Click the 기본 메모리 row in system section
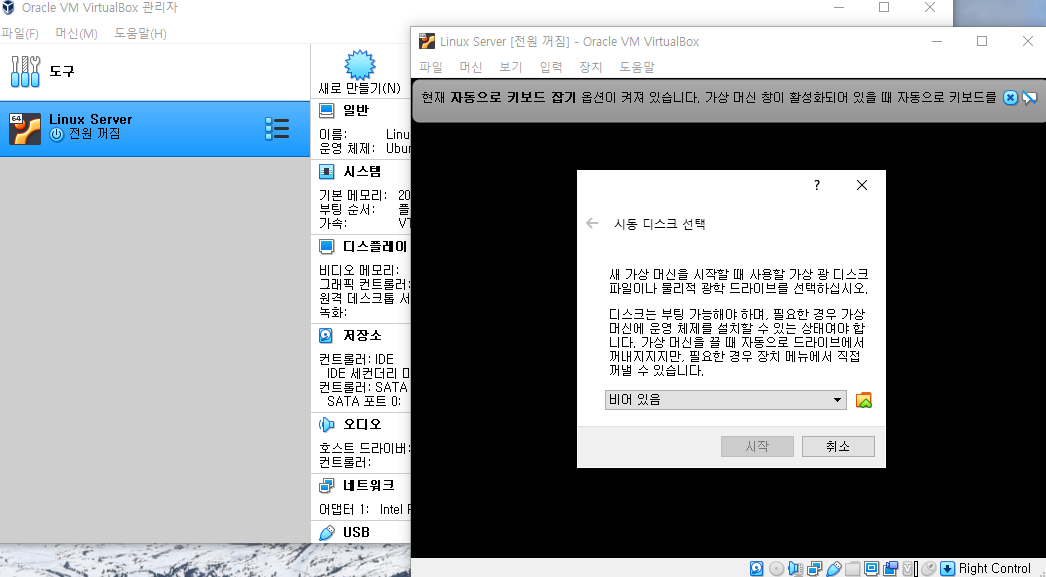Image resolution: width=1046 pixels, height=577 pixels. 364,195
